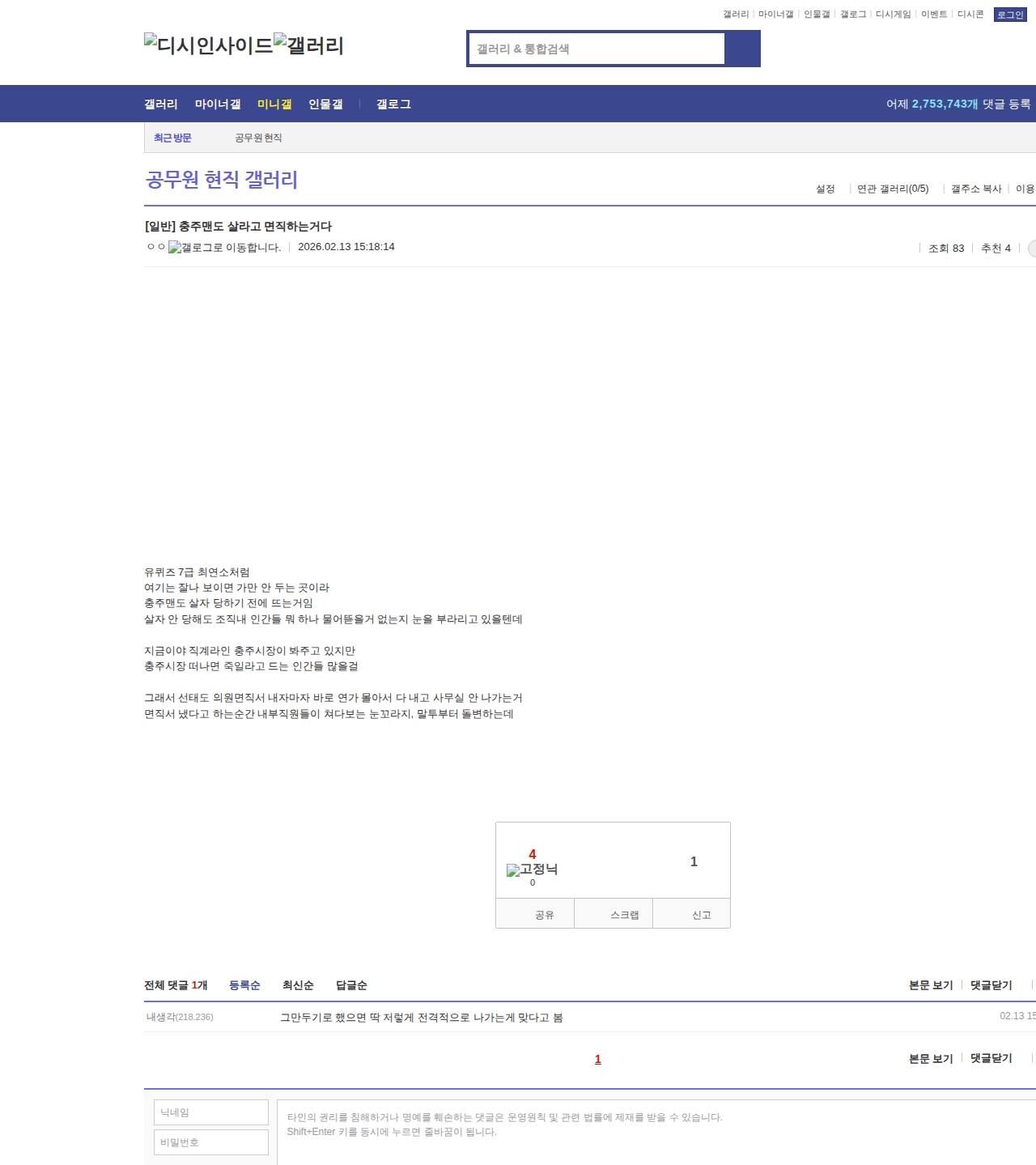Click the line 유퀴즈 7급 최연소처럼
1036x1165 pixels.
click(197, 572)
